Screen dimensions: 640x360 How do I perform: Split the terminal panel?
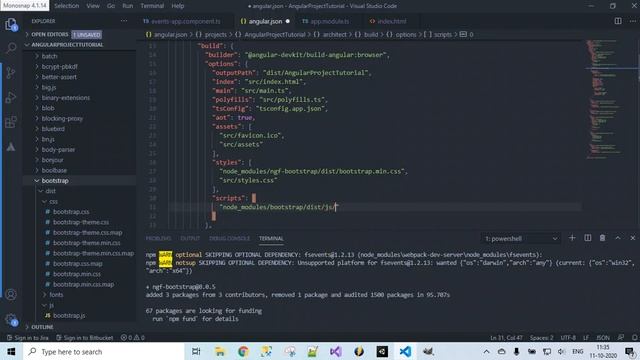click(x=587, y=238)
